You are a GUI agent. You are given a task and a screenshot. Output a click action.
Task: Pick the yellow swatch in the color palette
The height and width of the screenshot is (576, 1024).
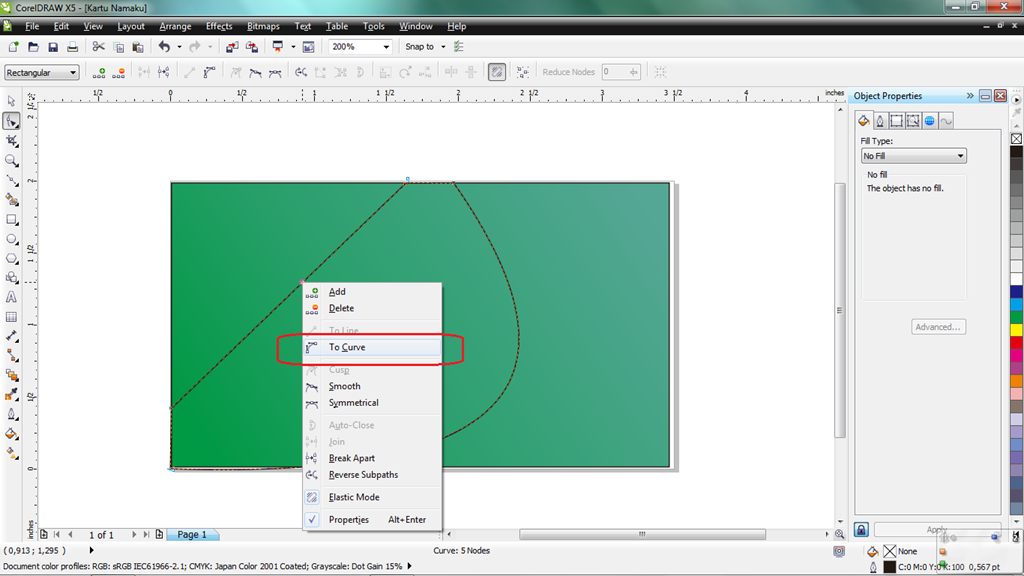1017,330
